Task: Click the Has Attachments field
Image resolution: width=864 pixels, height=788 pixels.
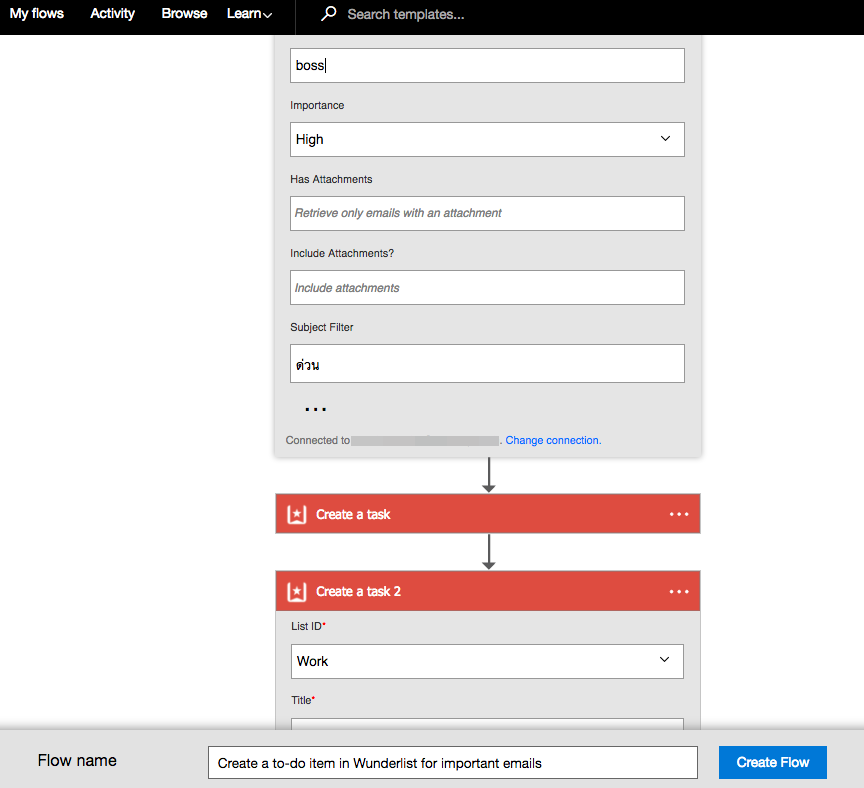Action: pos(487,213)
